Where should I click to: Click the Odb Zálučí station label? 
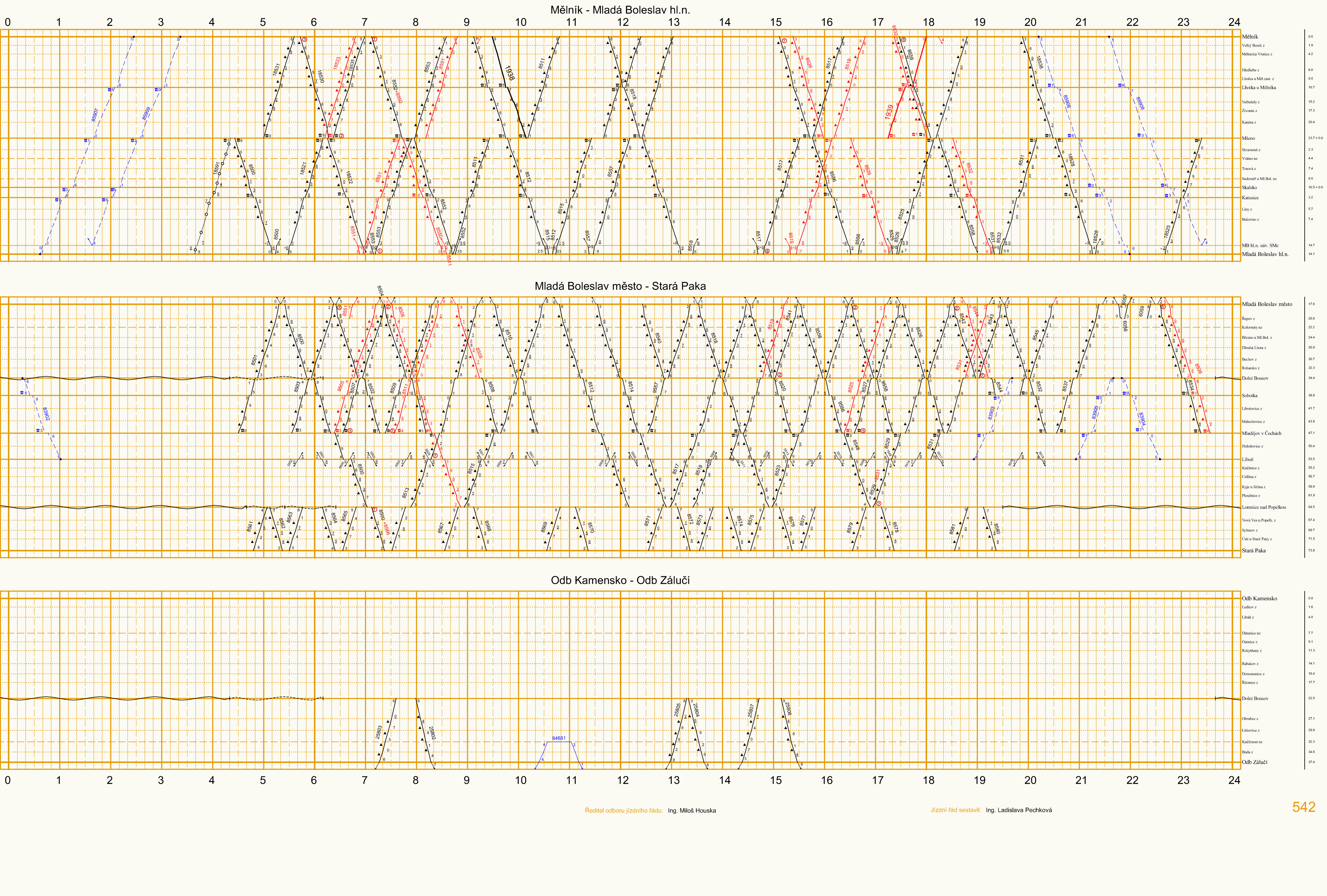(1255, 762)
